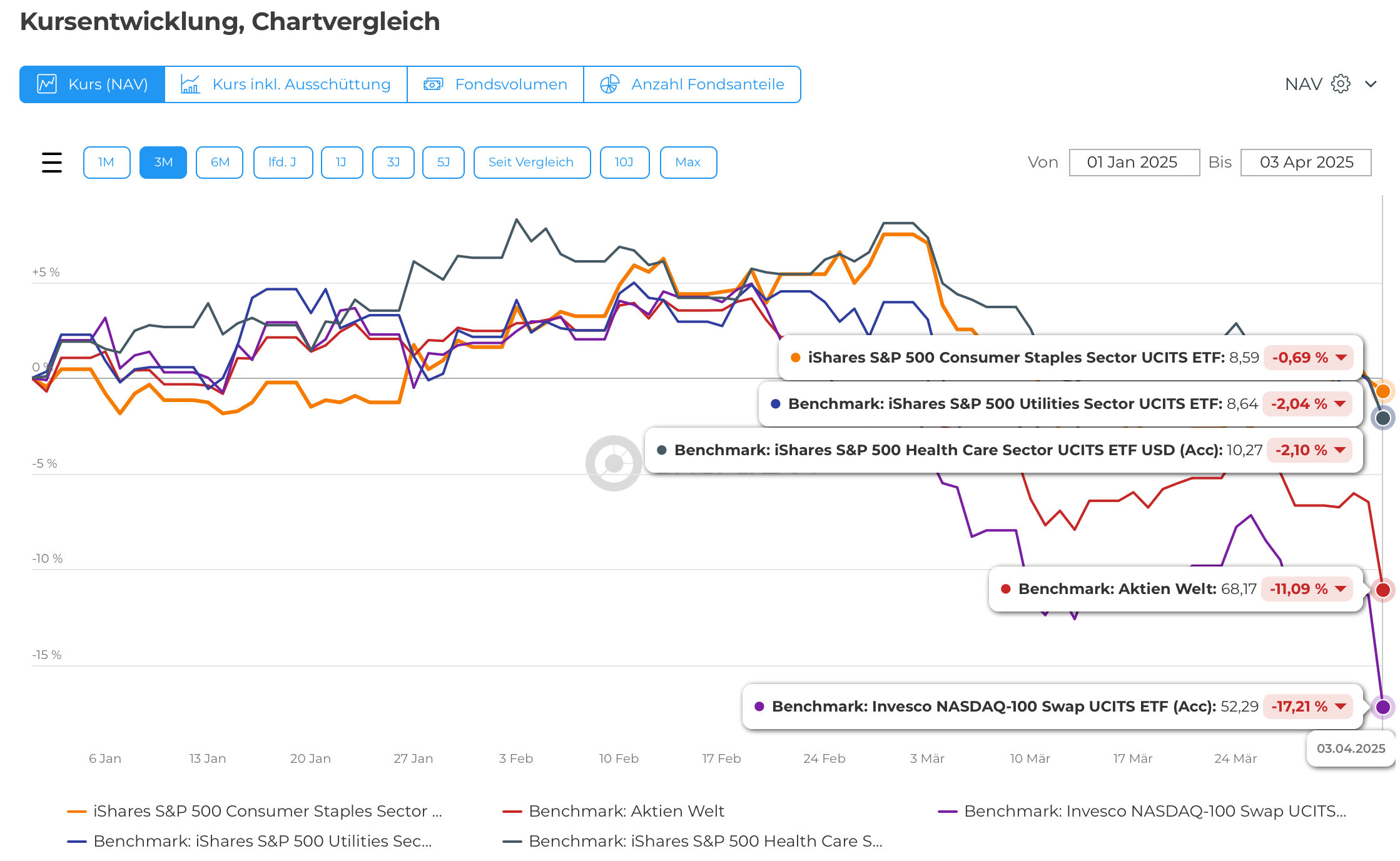Click the pie chart icon beside Anzahl Fondsanteile

(x=609, y=84)
